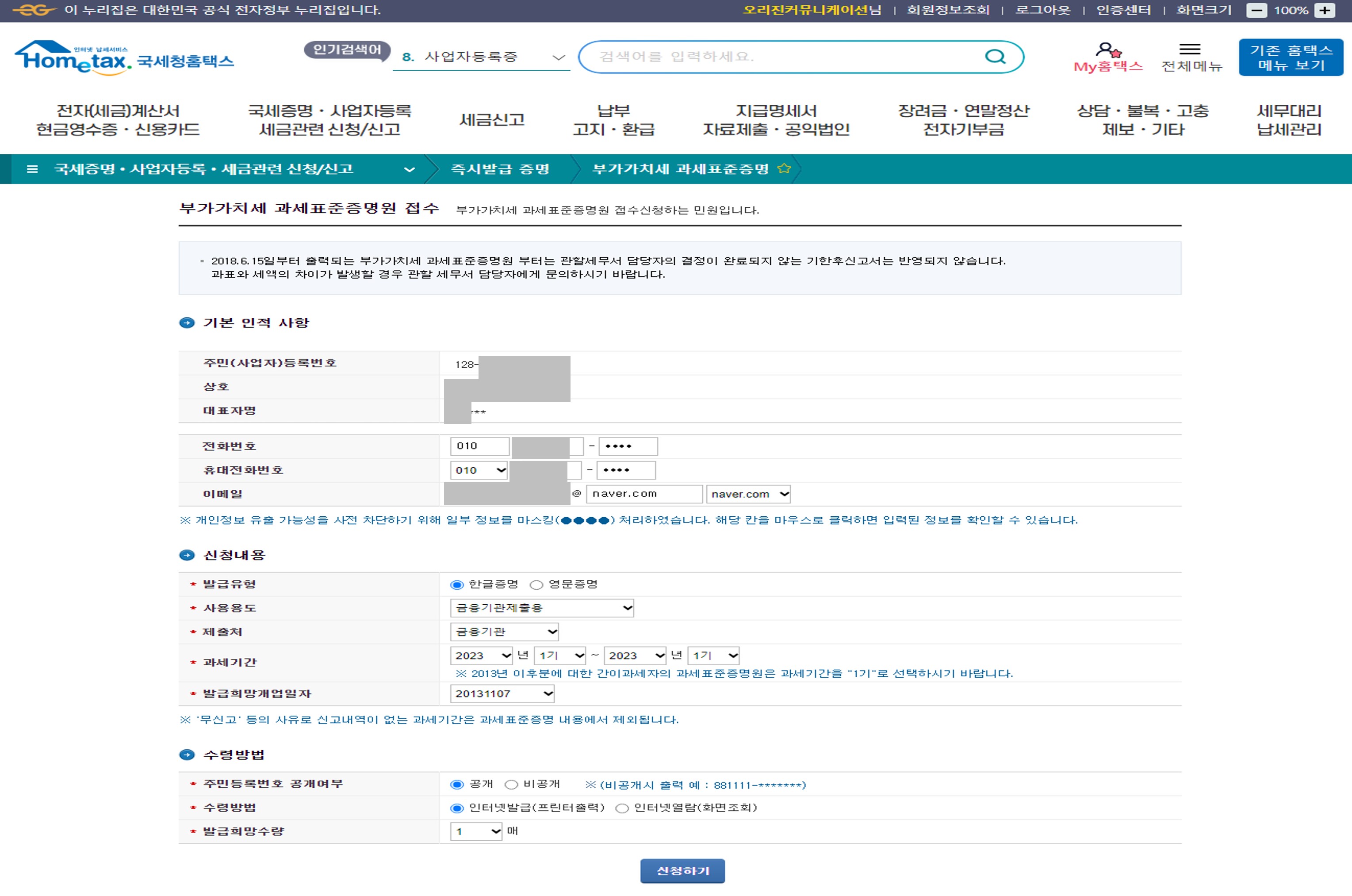Viewport: 1352px width, 896px height.
Task: Open 발급희망개업일자 dropdown
Action: tap(502, 694)
